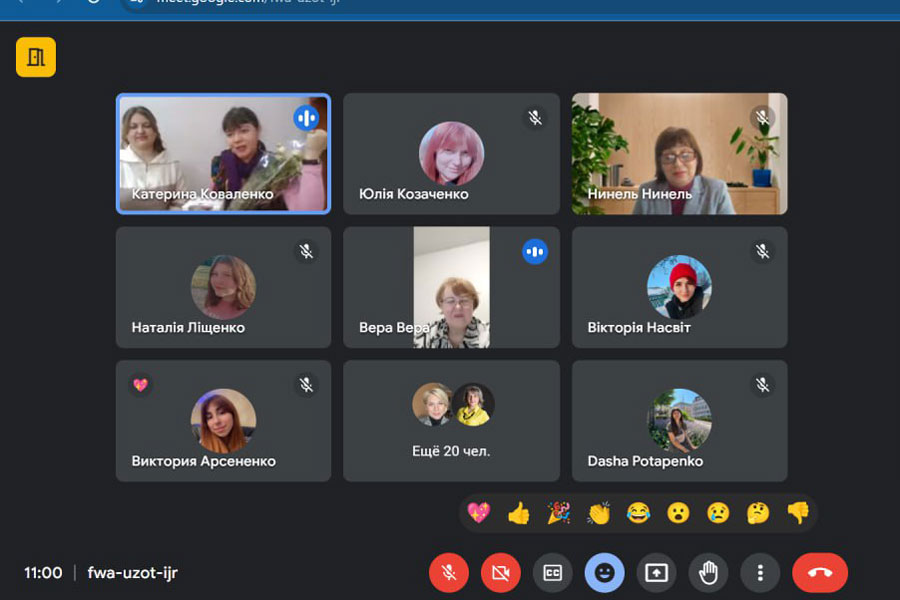This screenshot has height=600, width=900.
Task: Send the surprised face reaction
Action: coord(678,512)
